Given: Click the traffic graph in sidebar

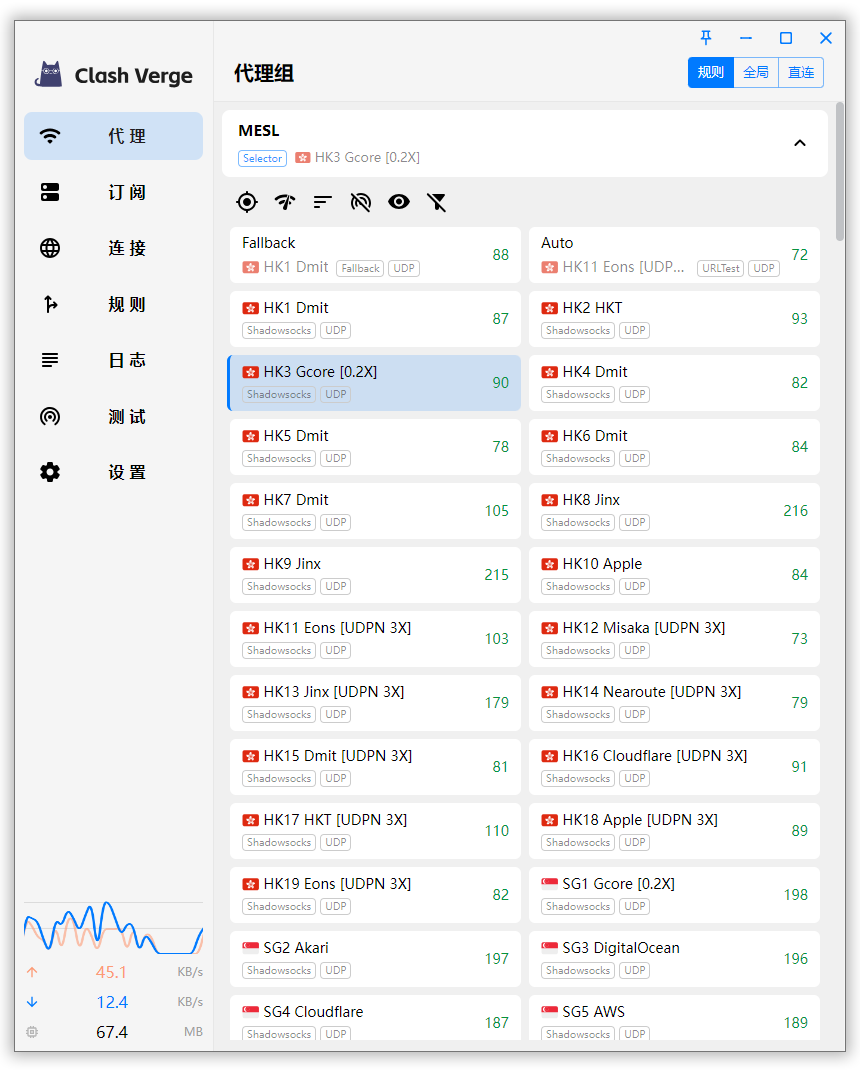Looking at the screenshot, I should pos(113,928).
